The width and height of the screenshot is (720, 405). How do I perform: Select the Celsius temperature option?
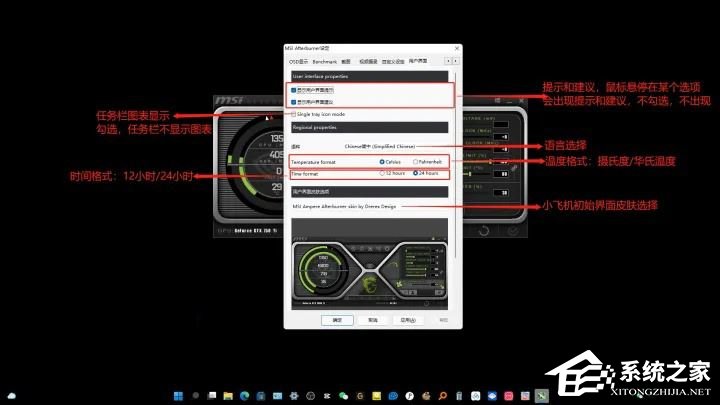(x=383, y=161)
